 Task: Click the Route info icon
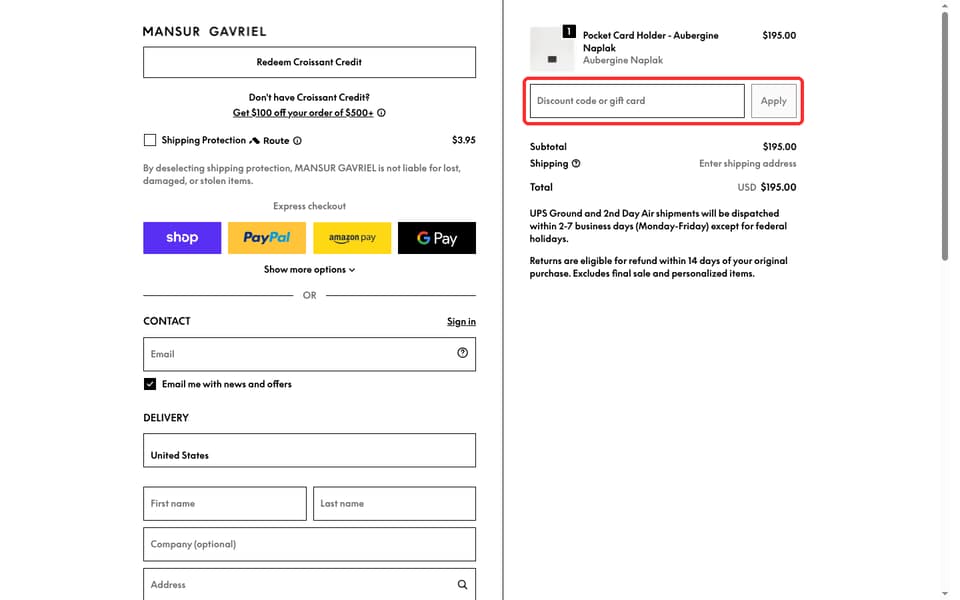click(298, 141)
